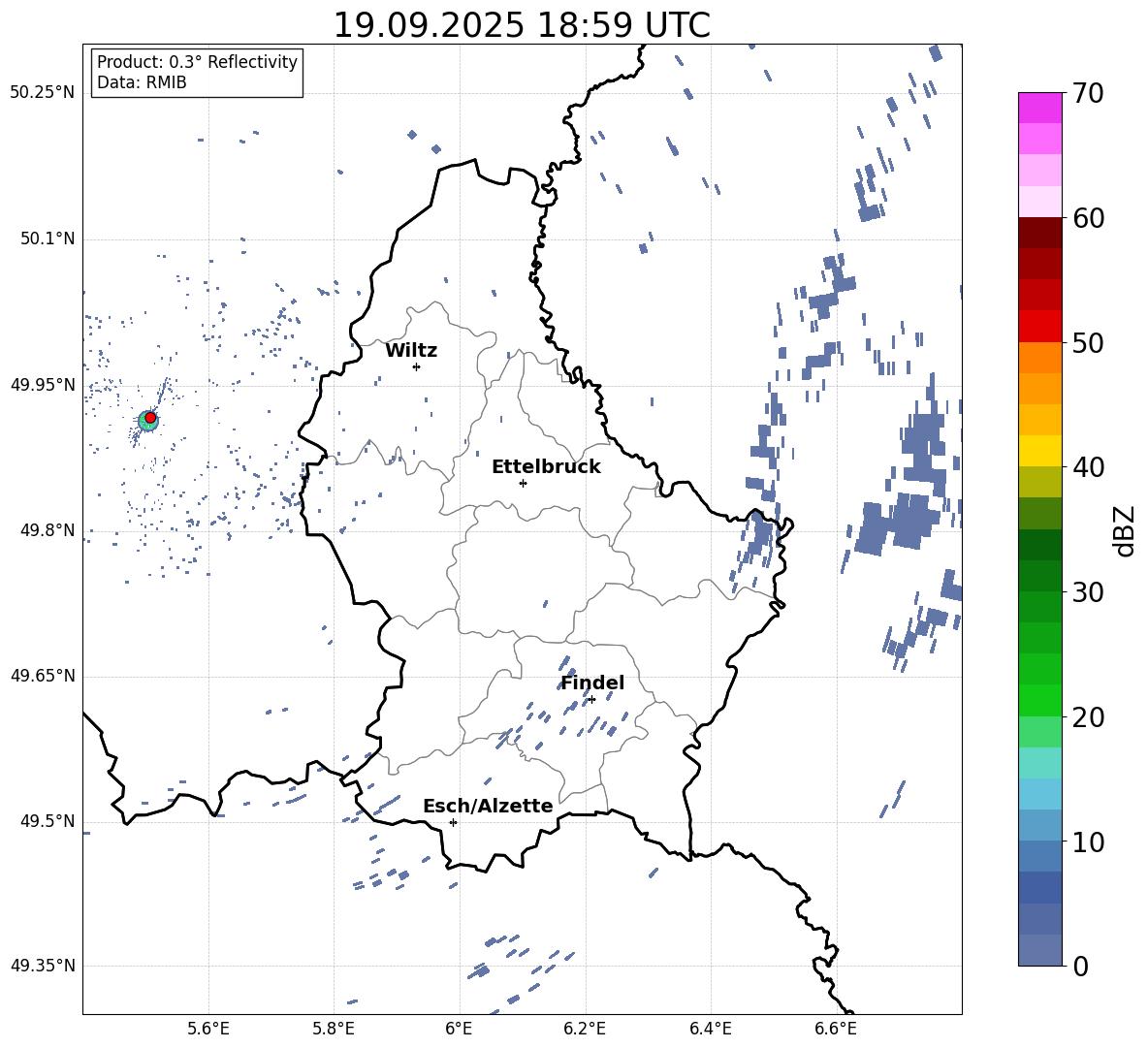This screenshot has width=1148, height=1048.
Task: Click the 6.4°E longitude label
Action: coord(710,1029)
